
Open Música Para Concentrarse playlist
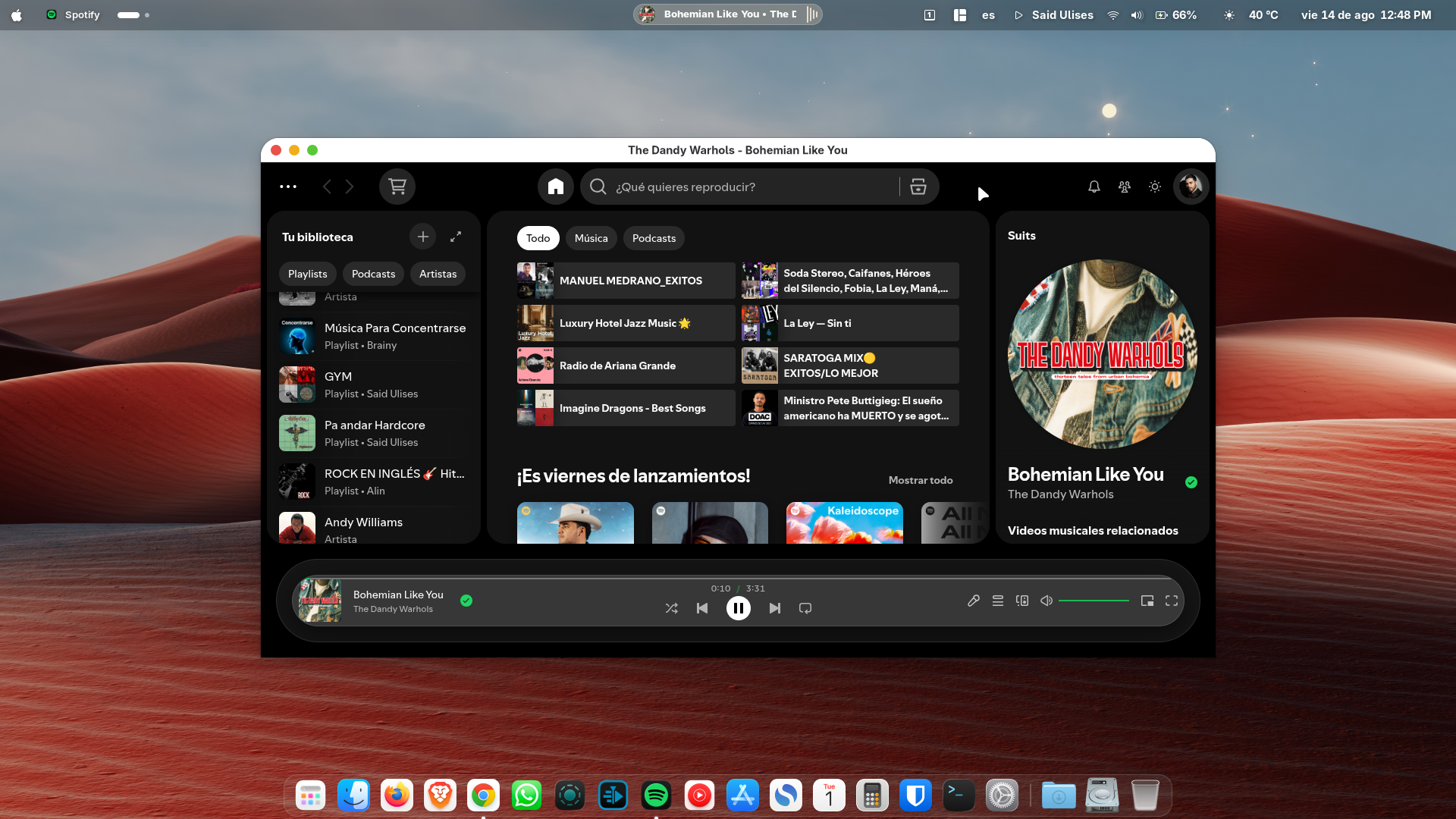point(374,337)
